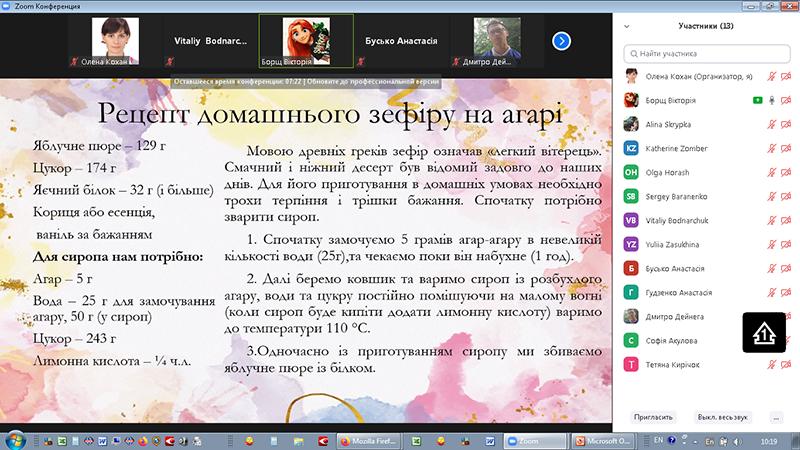Viewport: 800px width, 450px height.
Task: Toggle video for Олена Кохан row
Action: 786,77
